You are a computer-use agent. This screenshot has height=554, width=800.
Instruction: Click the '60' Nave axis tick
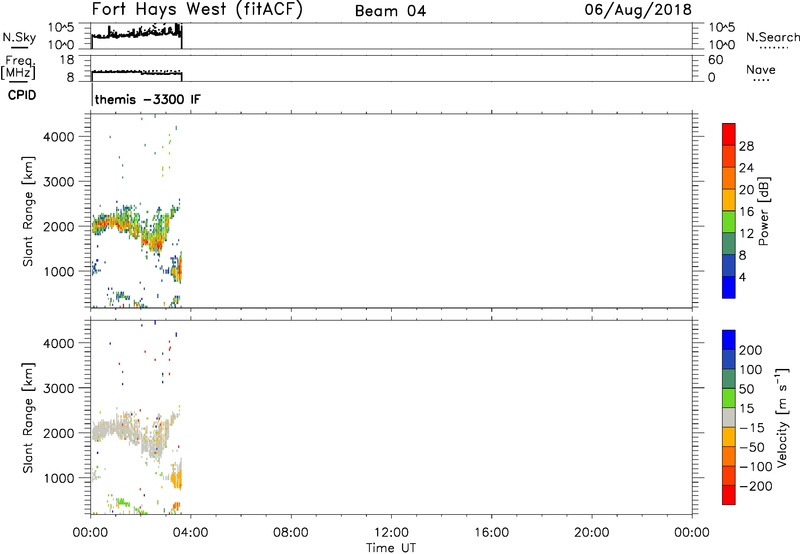pos(715,60)
